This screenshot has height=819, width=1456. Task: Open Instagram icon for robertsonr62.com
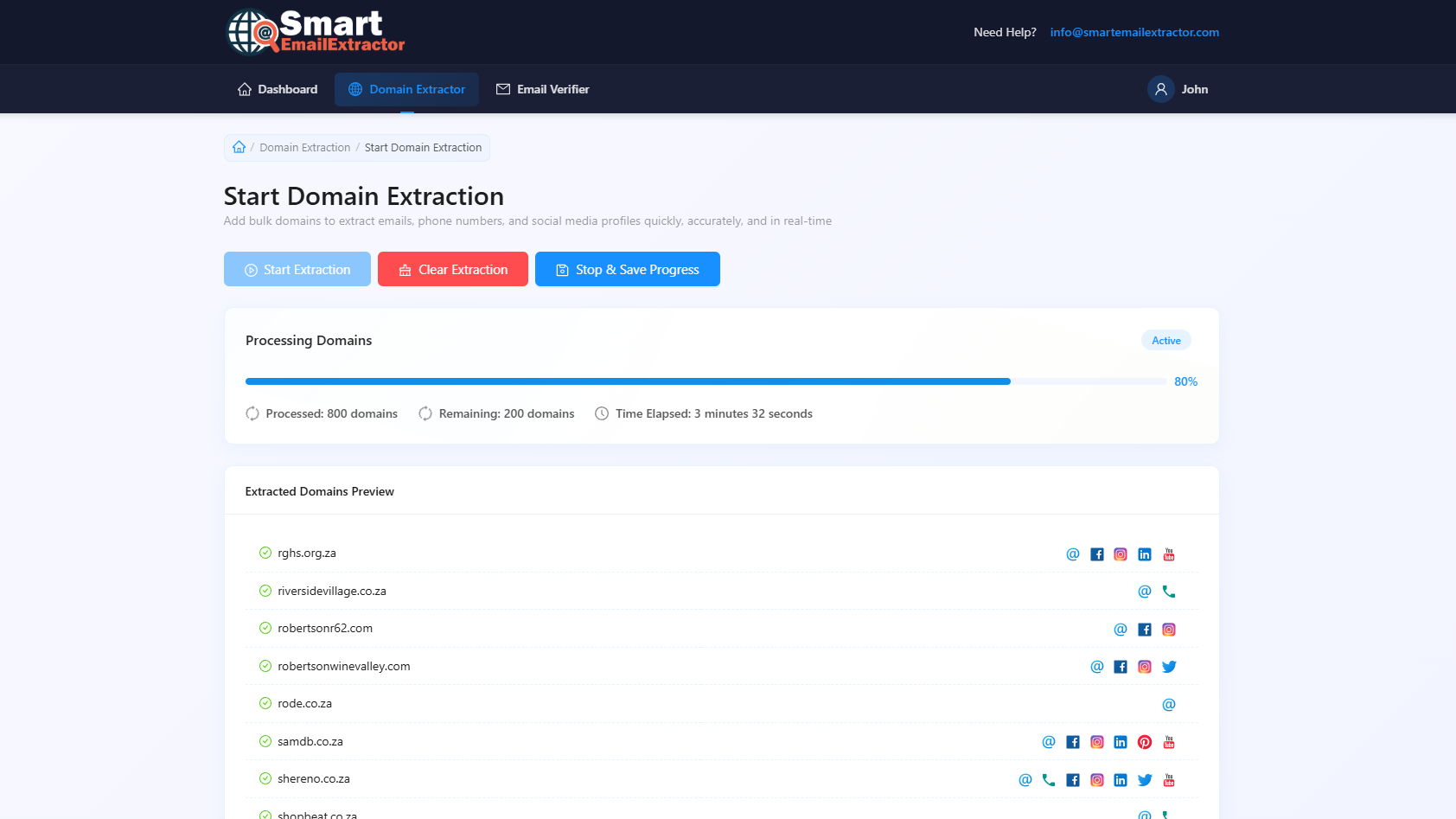click(x=1168, y=630)
